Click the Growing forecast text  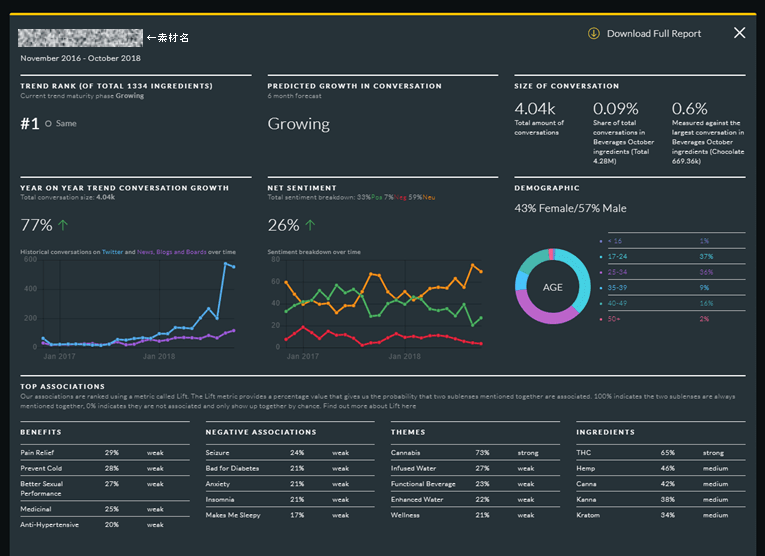299,124
